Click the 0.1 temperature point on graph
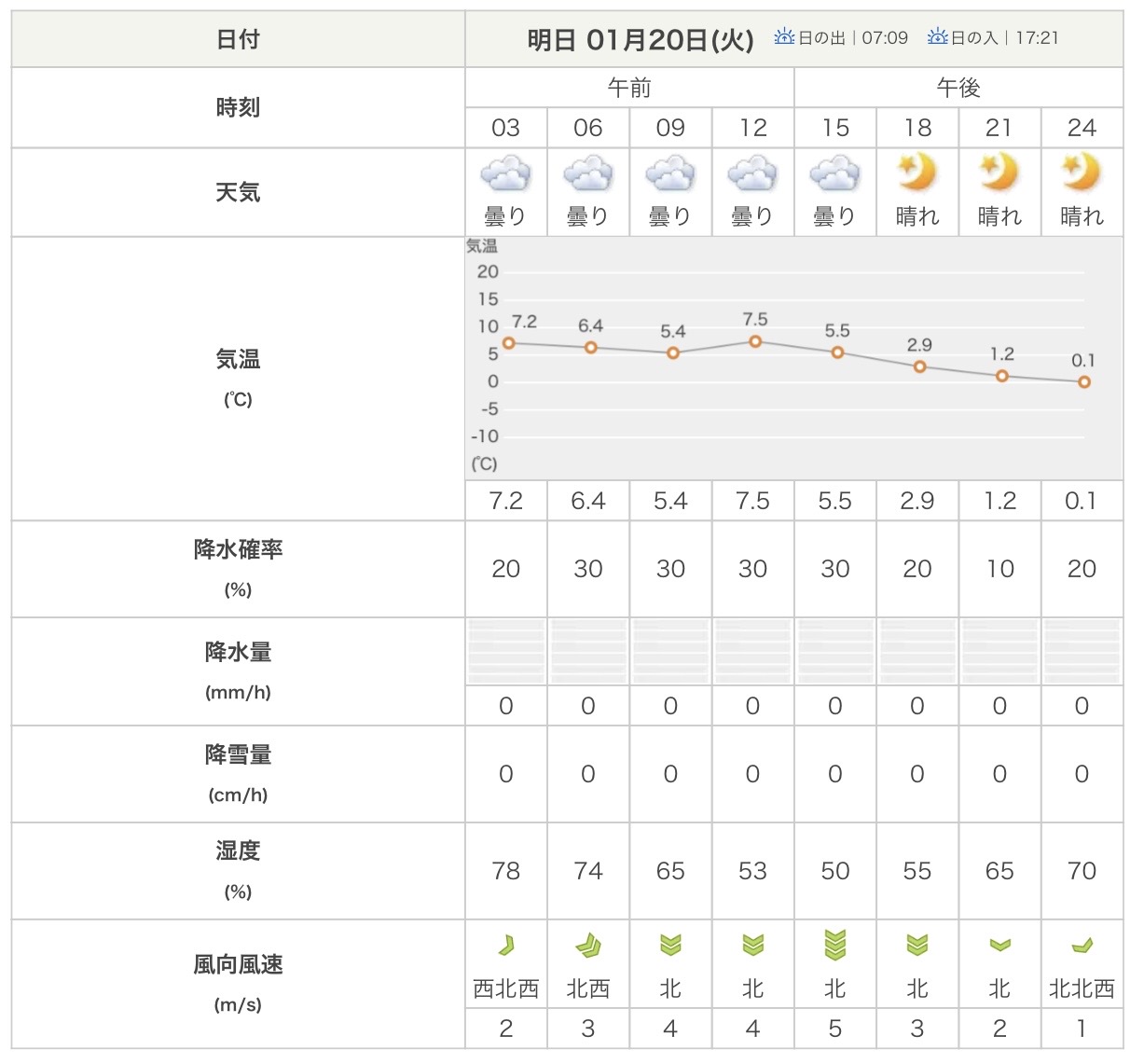1130x1064 pixels. [x=1083, y=381]
